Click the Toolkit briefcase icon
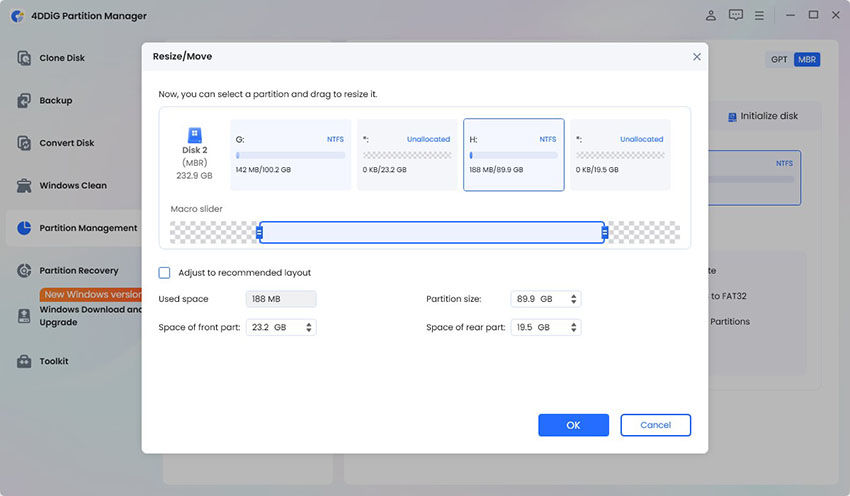The height and width of the screenshot is (496, 850). (24, 361)
